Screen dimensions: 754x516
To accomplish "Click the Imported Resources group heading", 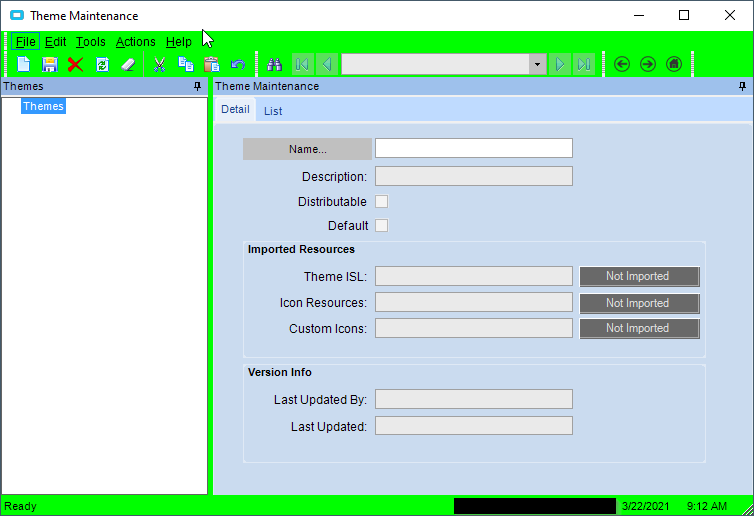I will pyautogui.click(x=301, y=249).
